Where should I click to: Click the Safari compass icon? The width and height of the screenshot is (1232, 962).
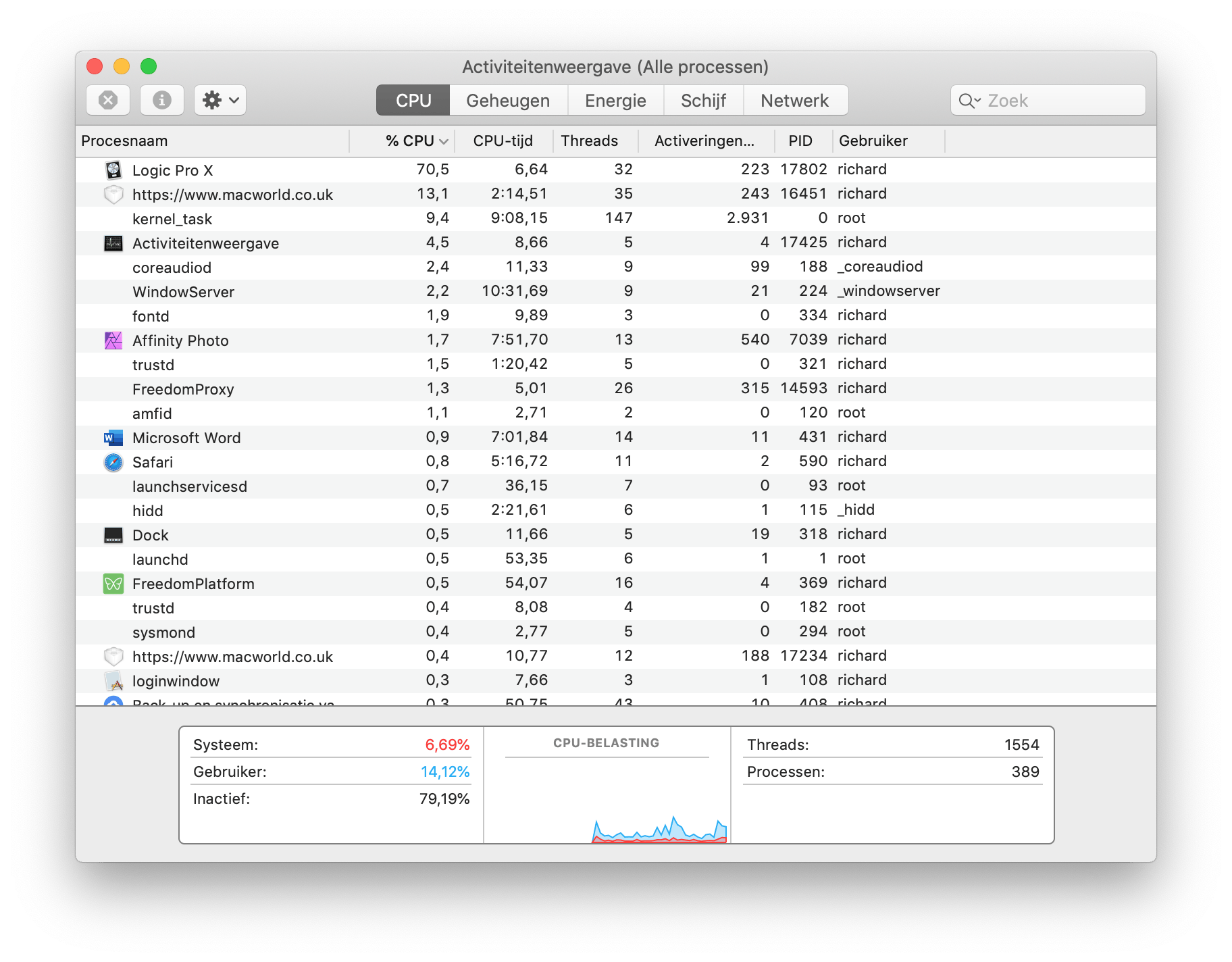[x=113, y=461]
